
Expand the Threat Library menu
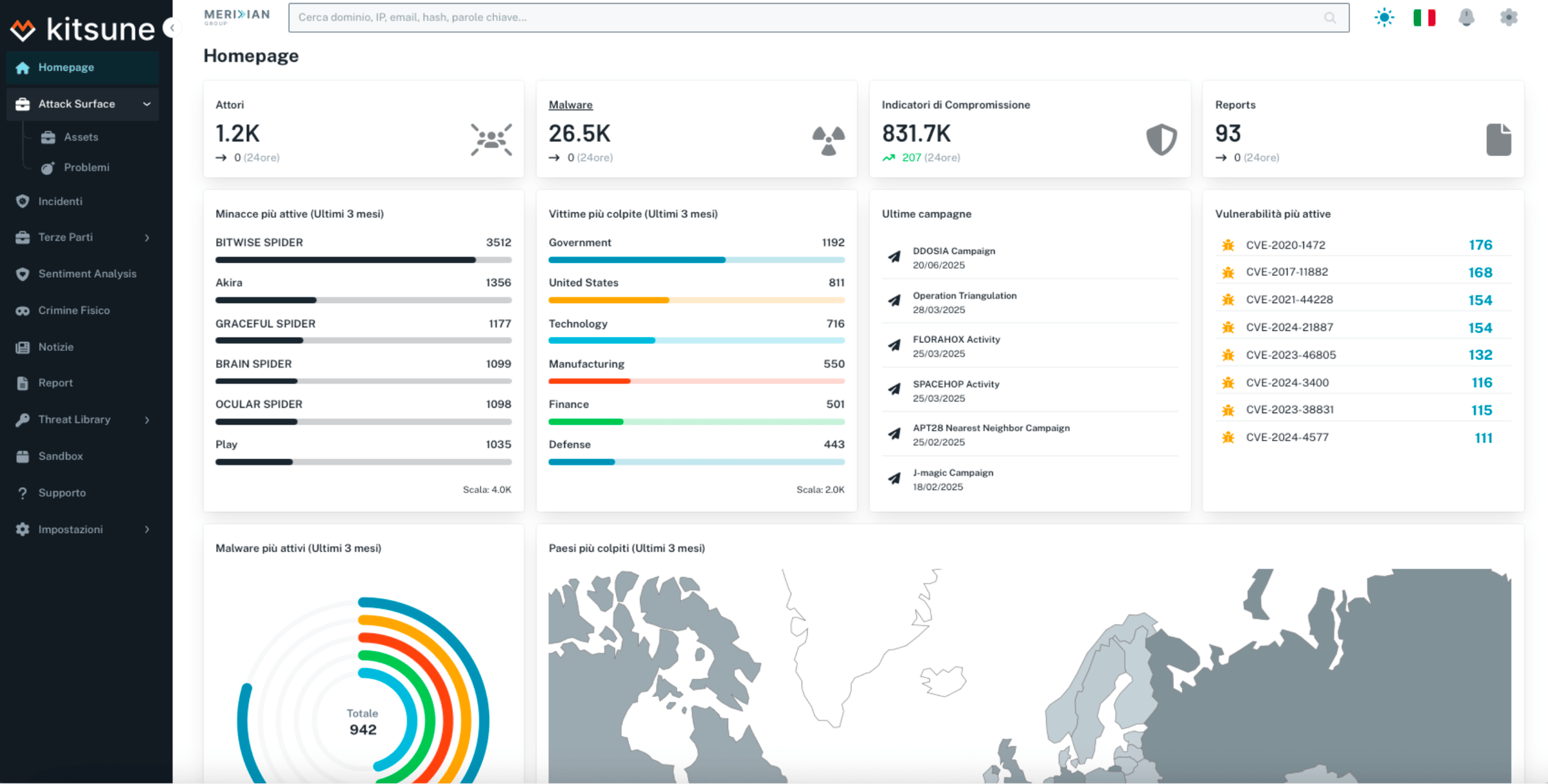tap(146, 419)
